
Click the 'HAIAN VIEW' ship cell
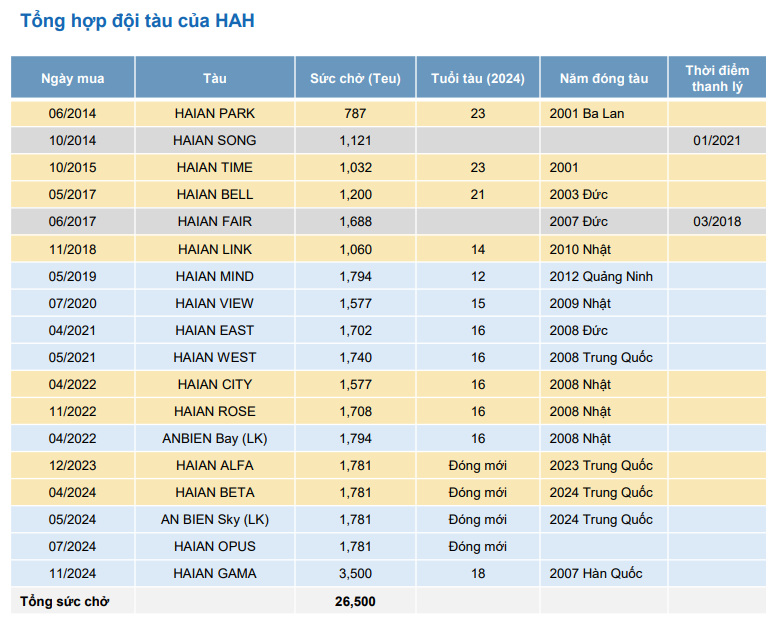215,303
